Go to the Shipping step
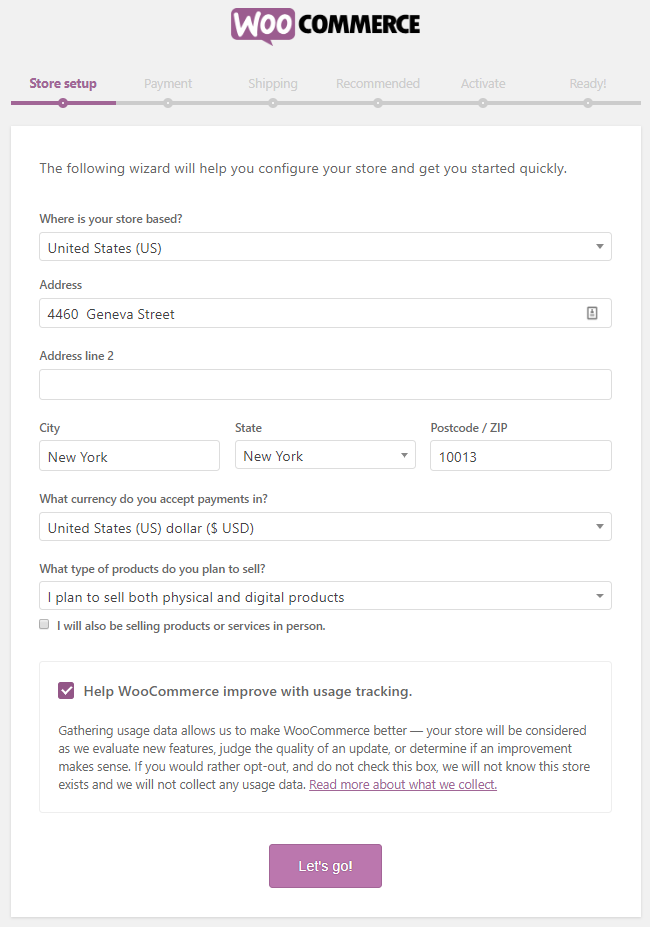 click(x=273, y=84)
